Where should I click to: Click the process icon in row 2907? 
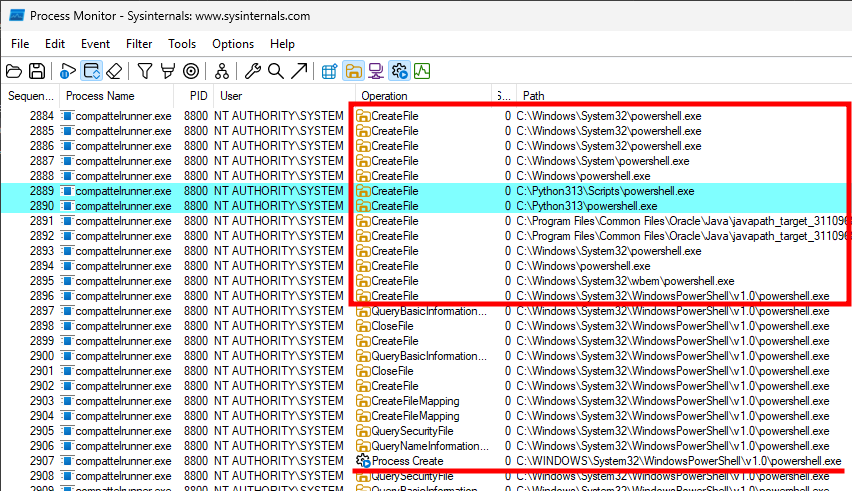(67, 461)
